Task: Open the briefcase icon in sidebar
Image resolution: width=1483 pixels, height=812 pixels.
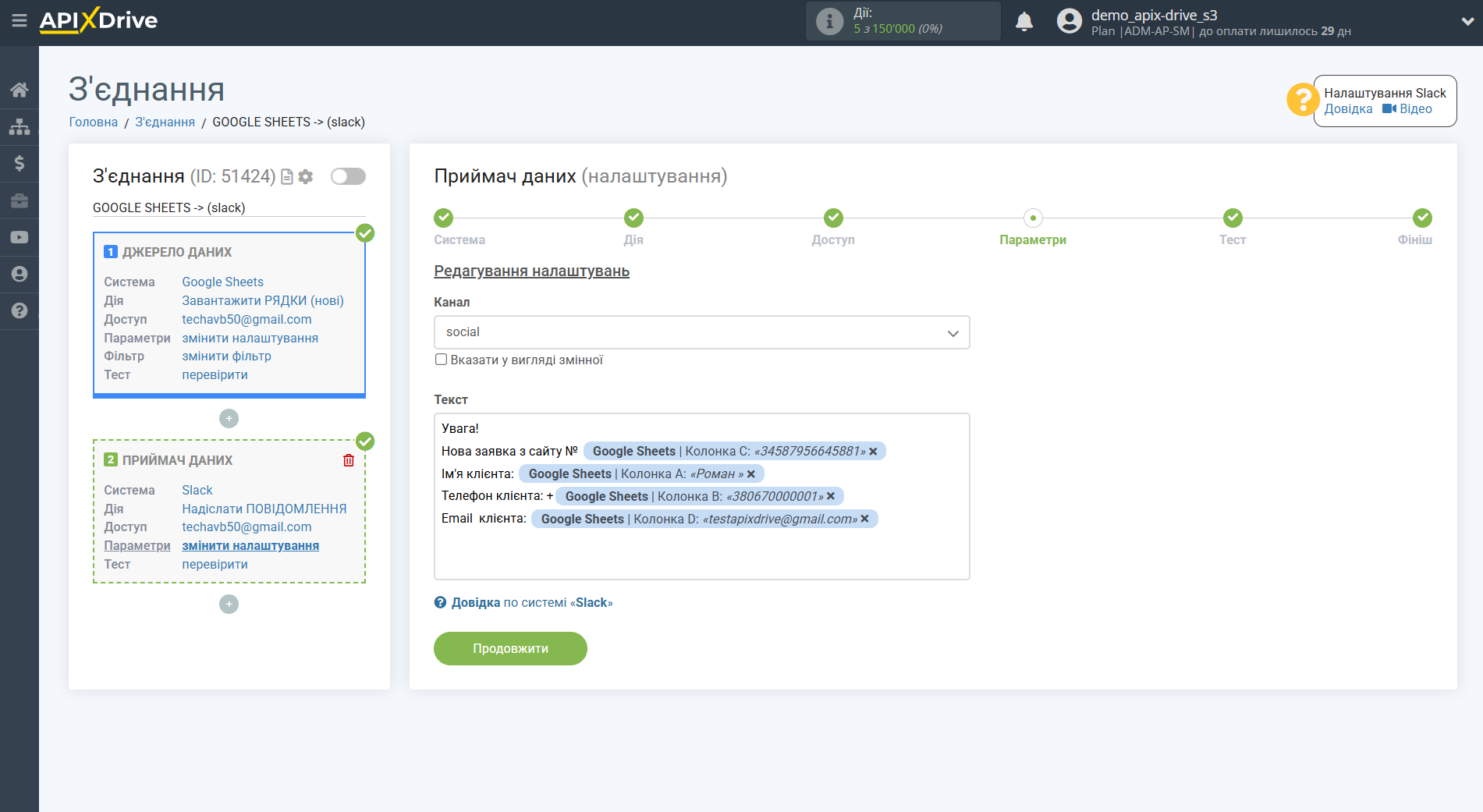Action: (x=20, y=200)
